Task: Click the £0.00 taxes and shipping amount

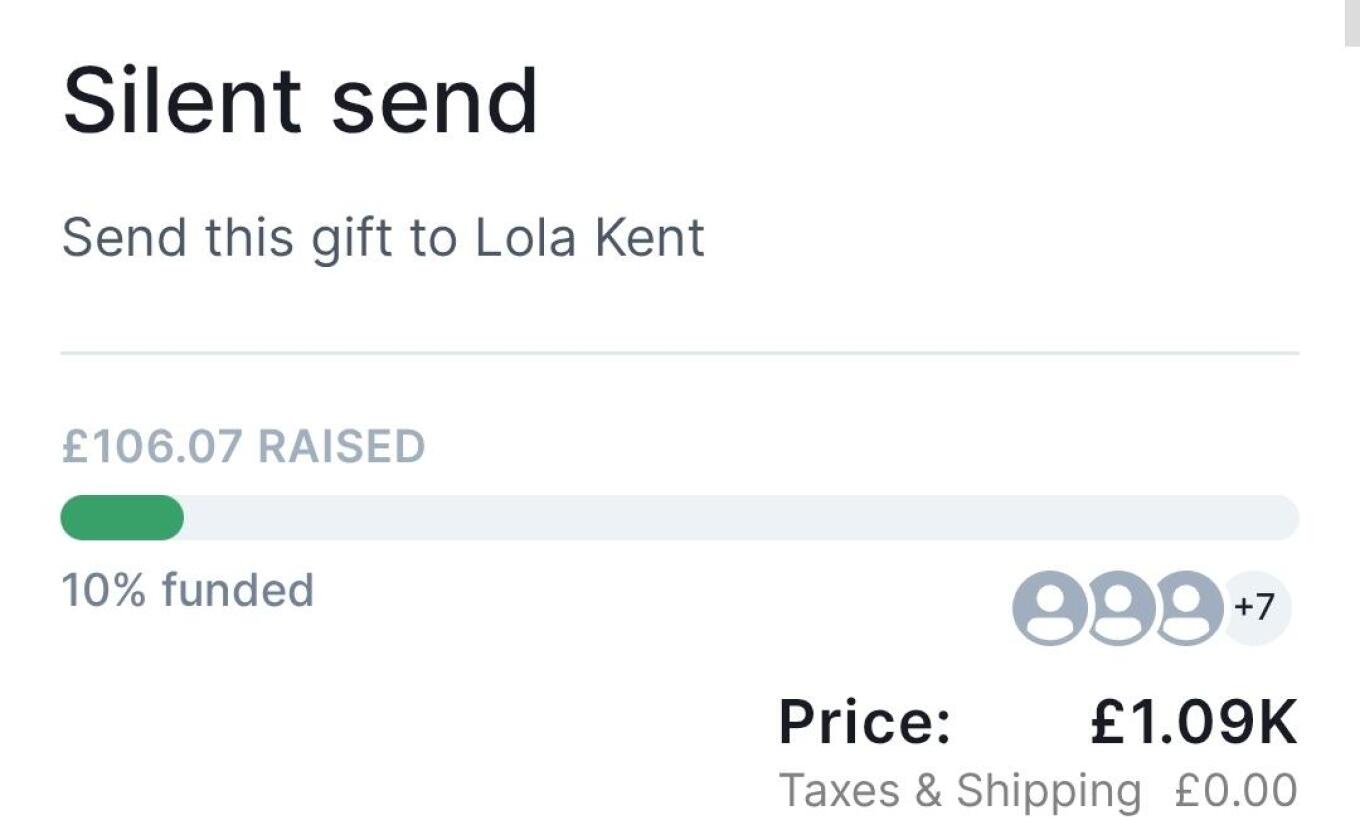Action: [x=1237, y=790]
